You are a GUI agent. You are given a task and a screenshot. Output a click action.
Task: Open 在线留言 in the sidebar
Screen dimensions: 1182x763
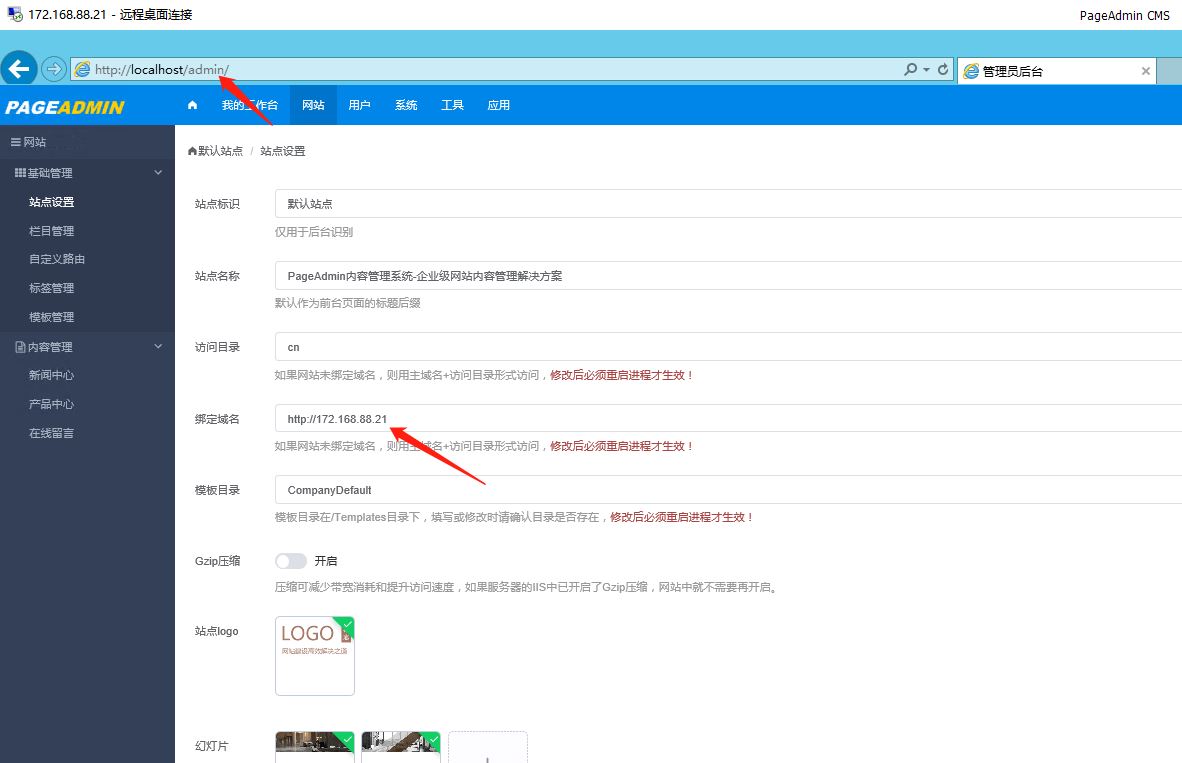click(x=51, y=434)
